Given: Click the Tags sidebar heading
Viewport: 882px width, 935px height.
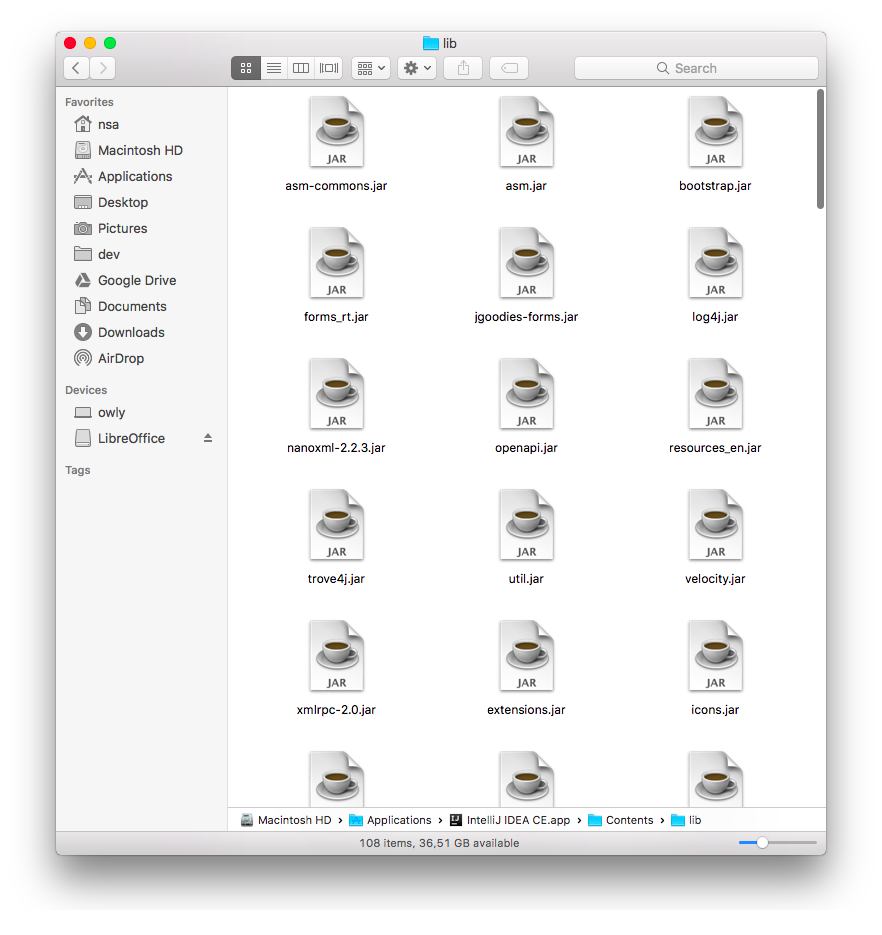Looking at the screenshot, I should coord(78,470).
